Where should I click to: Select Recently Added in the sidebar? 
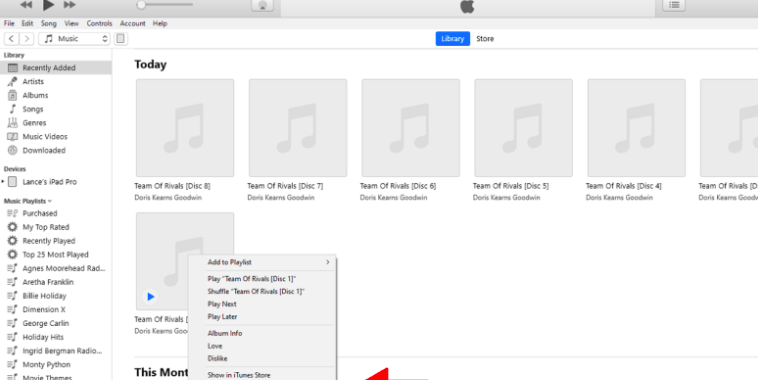(56, 68)
